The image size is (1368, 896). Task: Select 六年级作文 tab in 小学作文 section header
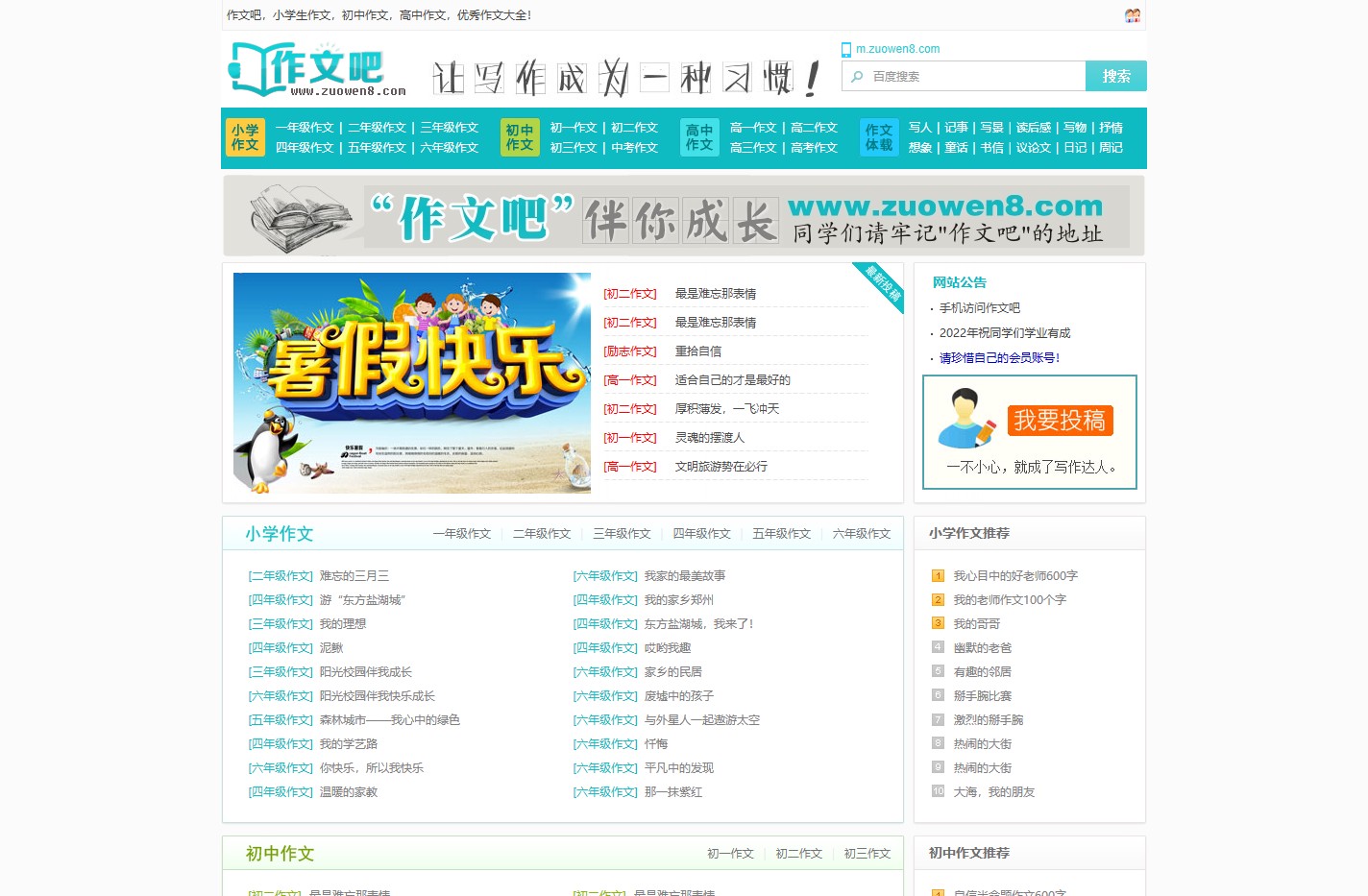862,534
